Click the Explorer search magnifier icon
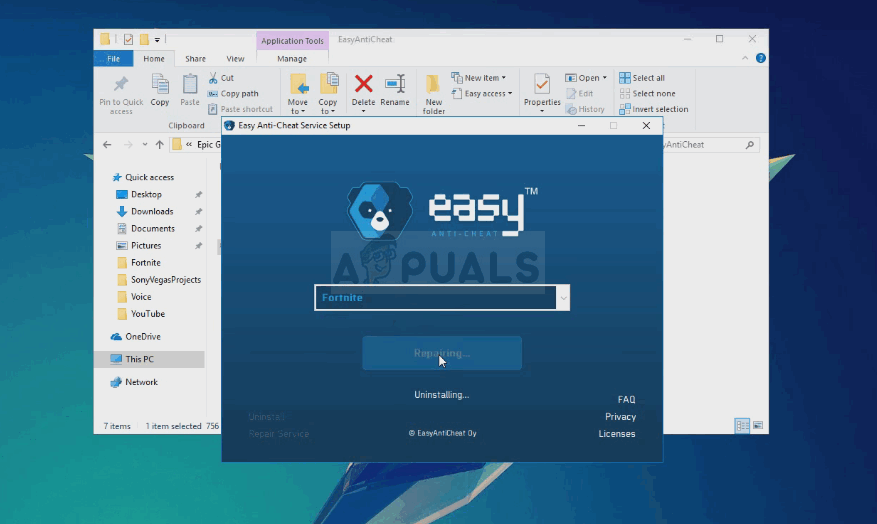The image size is (877, 524). 749,145
